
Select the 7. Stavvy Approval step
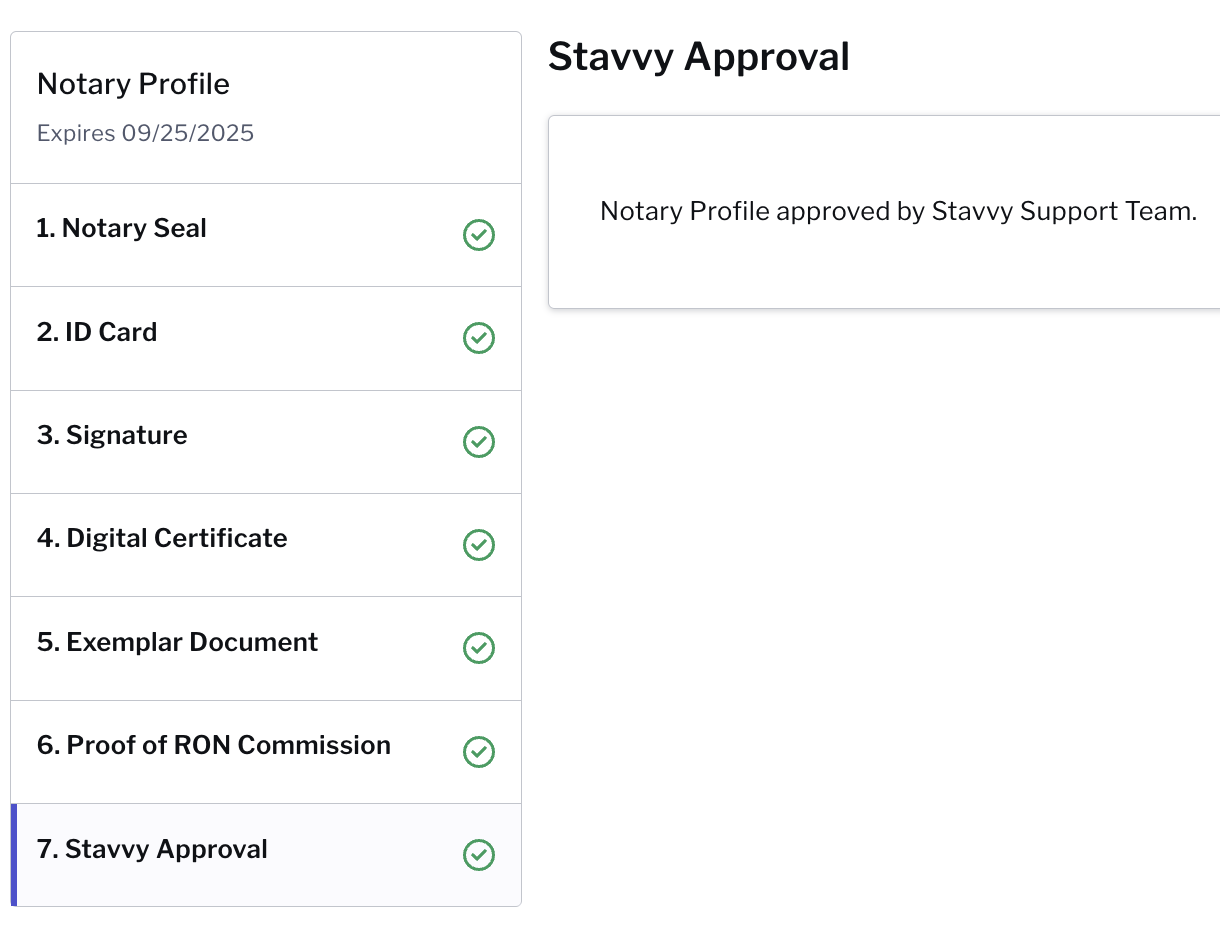coord(266,855)
